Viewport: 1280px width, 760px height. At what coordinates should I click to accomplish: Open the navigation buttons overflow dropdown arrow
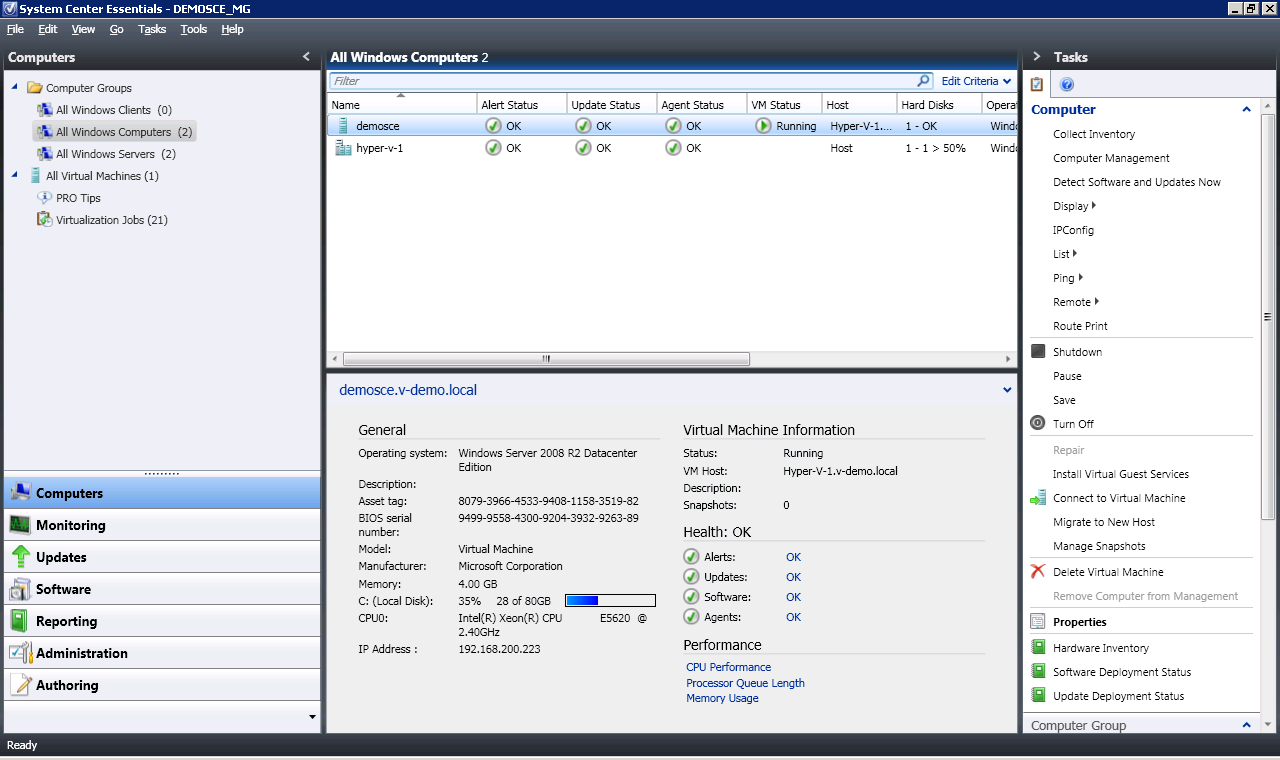point(312,717)
